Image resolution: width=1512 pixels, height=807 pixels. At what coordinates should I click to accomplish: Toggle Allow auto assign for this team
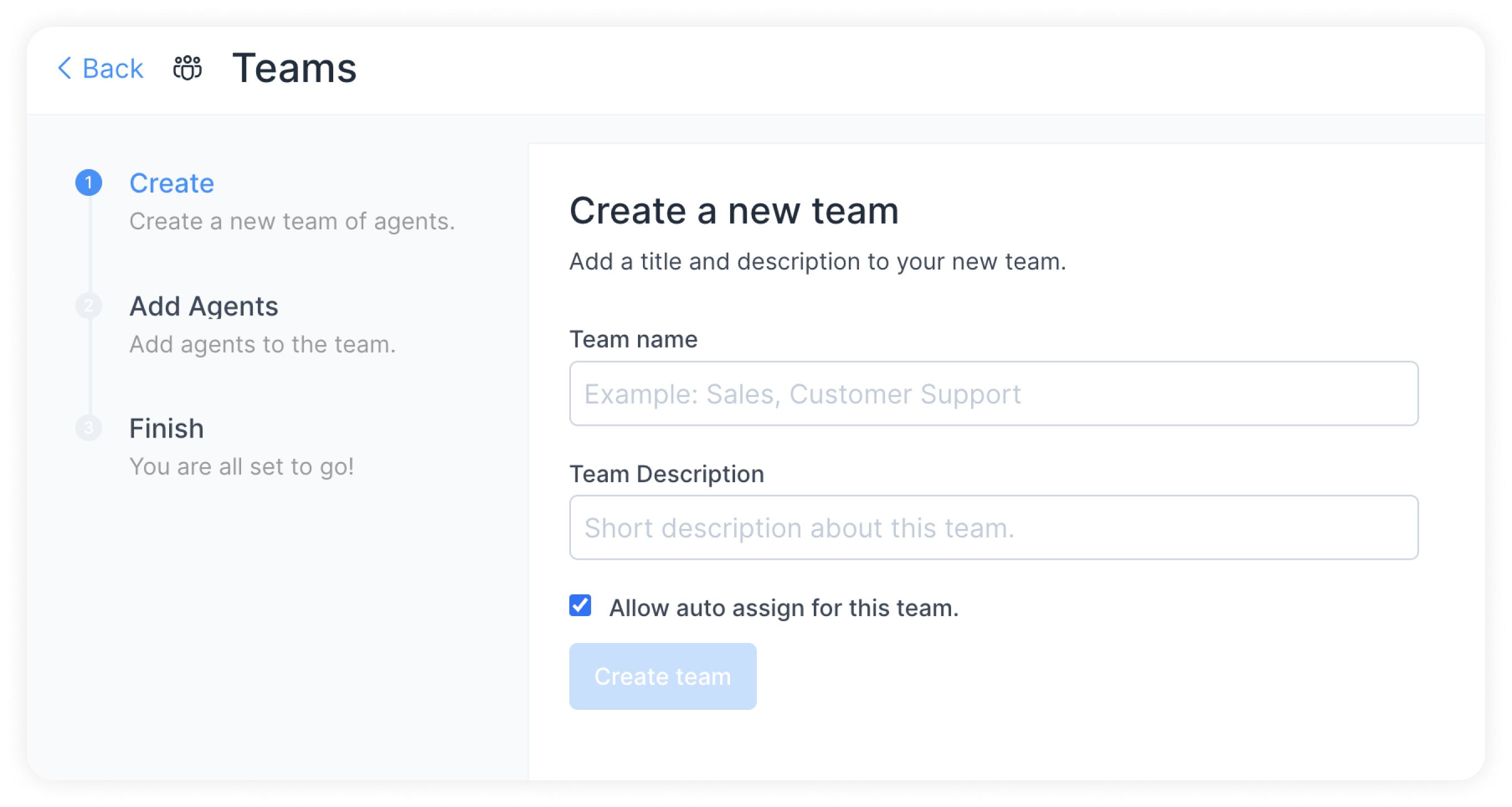pyautogui.click(x=580, y=608)
